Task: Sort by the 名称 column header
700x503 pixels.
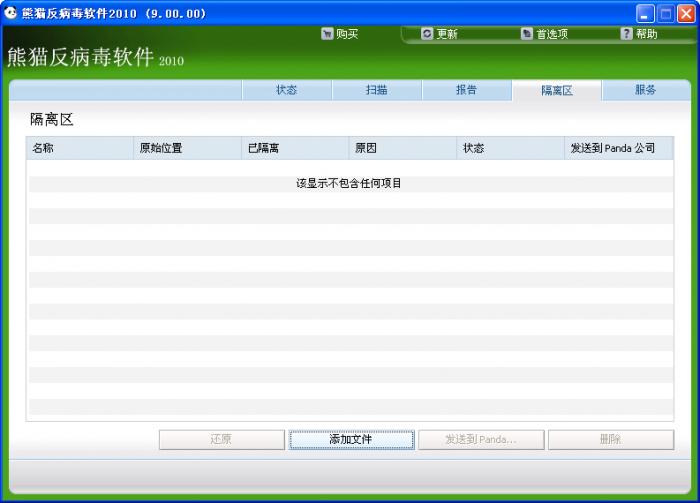Action: pyautogui.click(x=79, y=148)
